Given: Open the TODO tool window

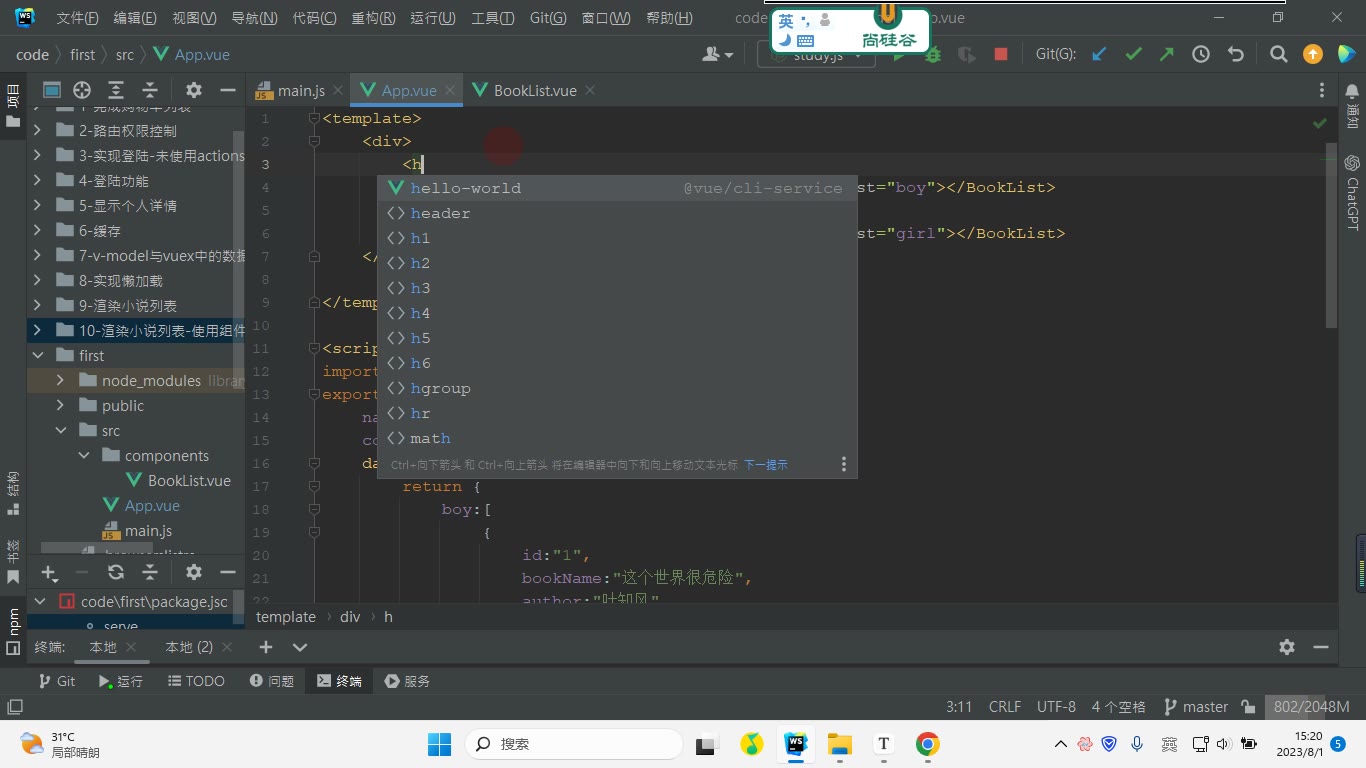Looking at the screenshot, I should pos(195,681).
